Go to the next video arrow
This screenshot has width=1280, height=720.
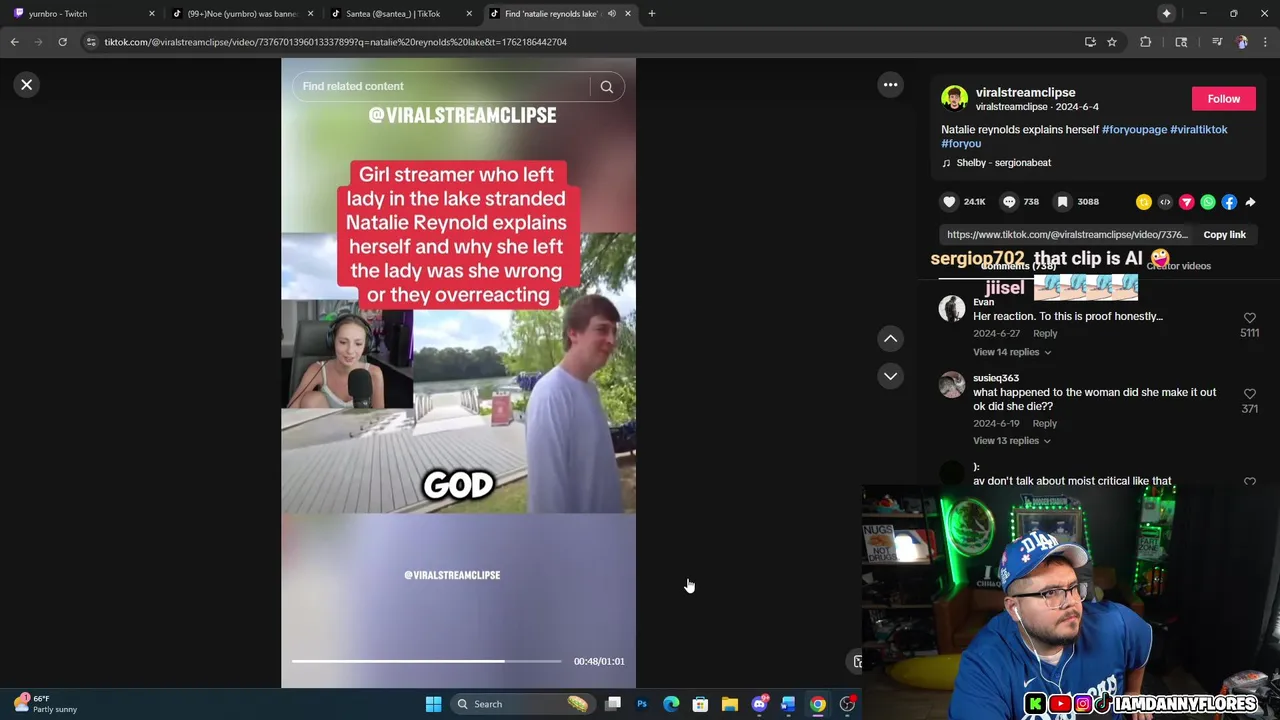coord(890,376)
